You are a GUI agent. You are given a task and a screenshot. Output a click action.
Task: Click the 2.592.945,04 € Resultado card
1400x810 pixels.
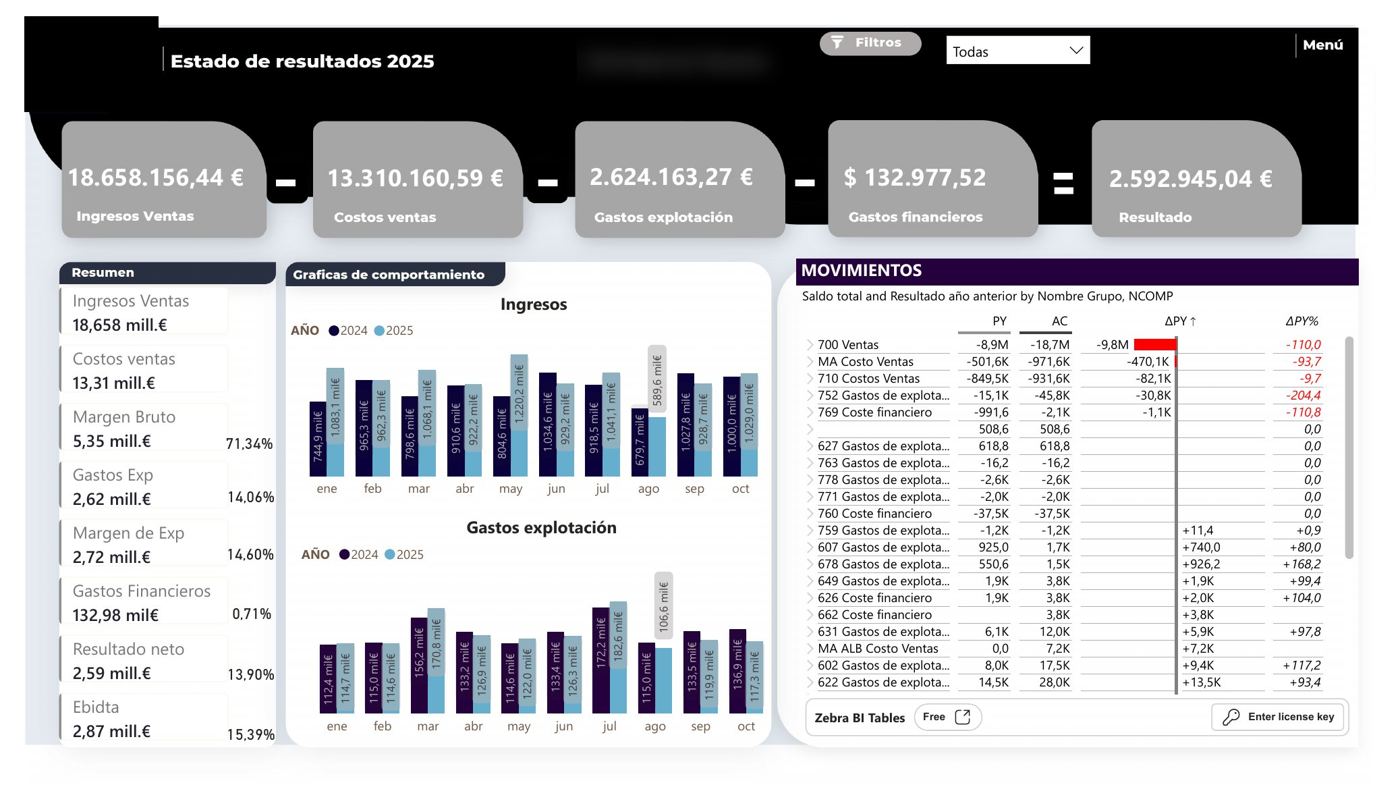click(1196, 179)
